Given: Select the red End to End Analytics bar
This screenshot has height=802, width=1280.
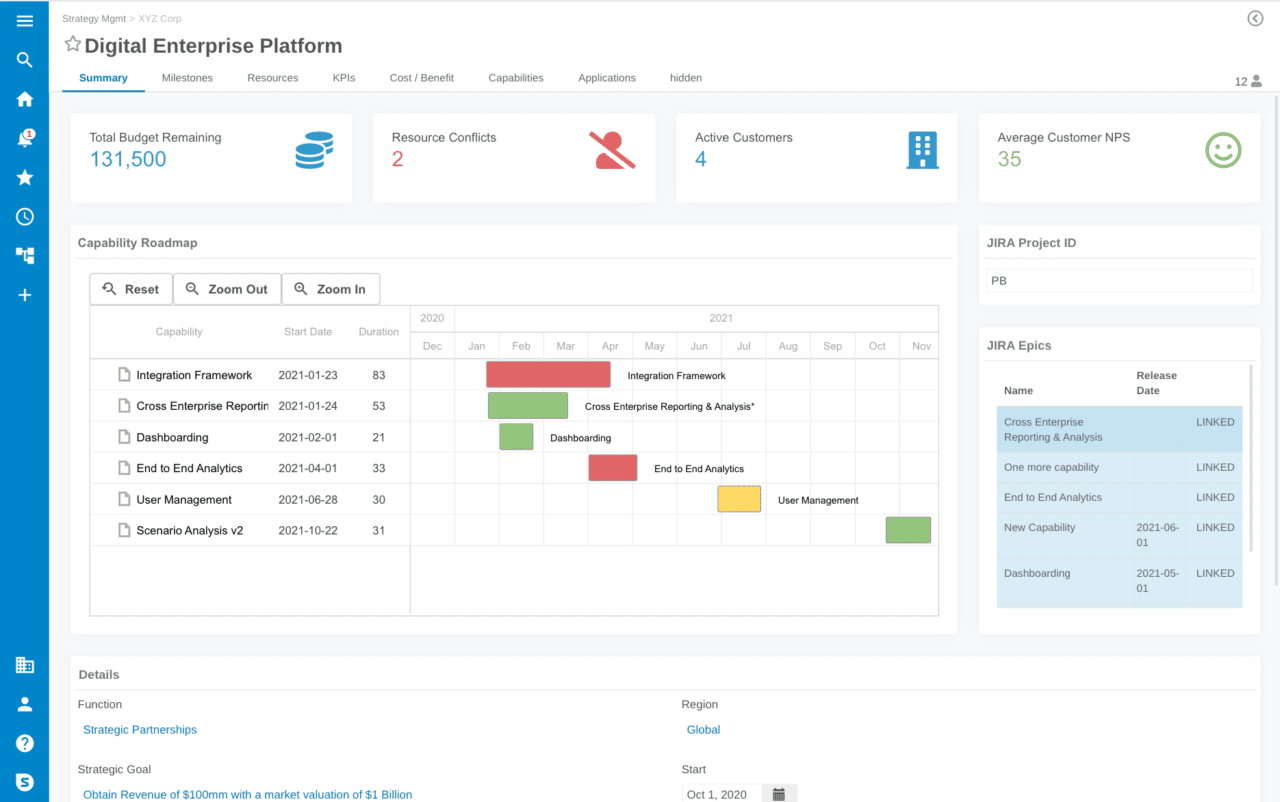Looking at the screenshot, I should click(613, 468).
